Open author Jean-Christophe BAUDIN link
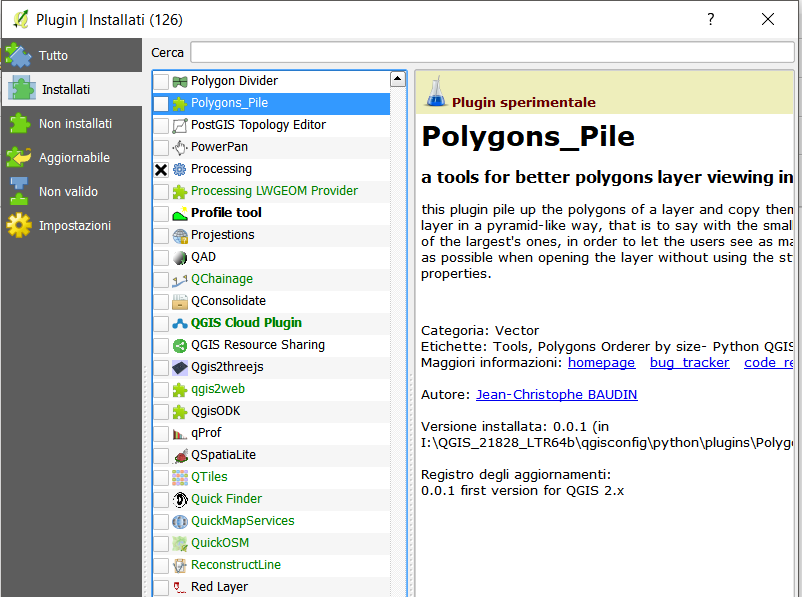 556,394
